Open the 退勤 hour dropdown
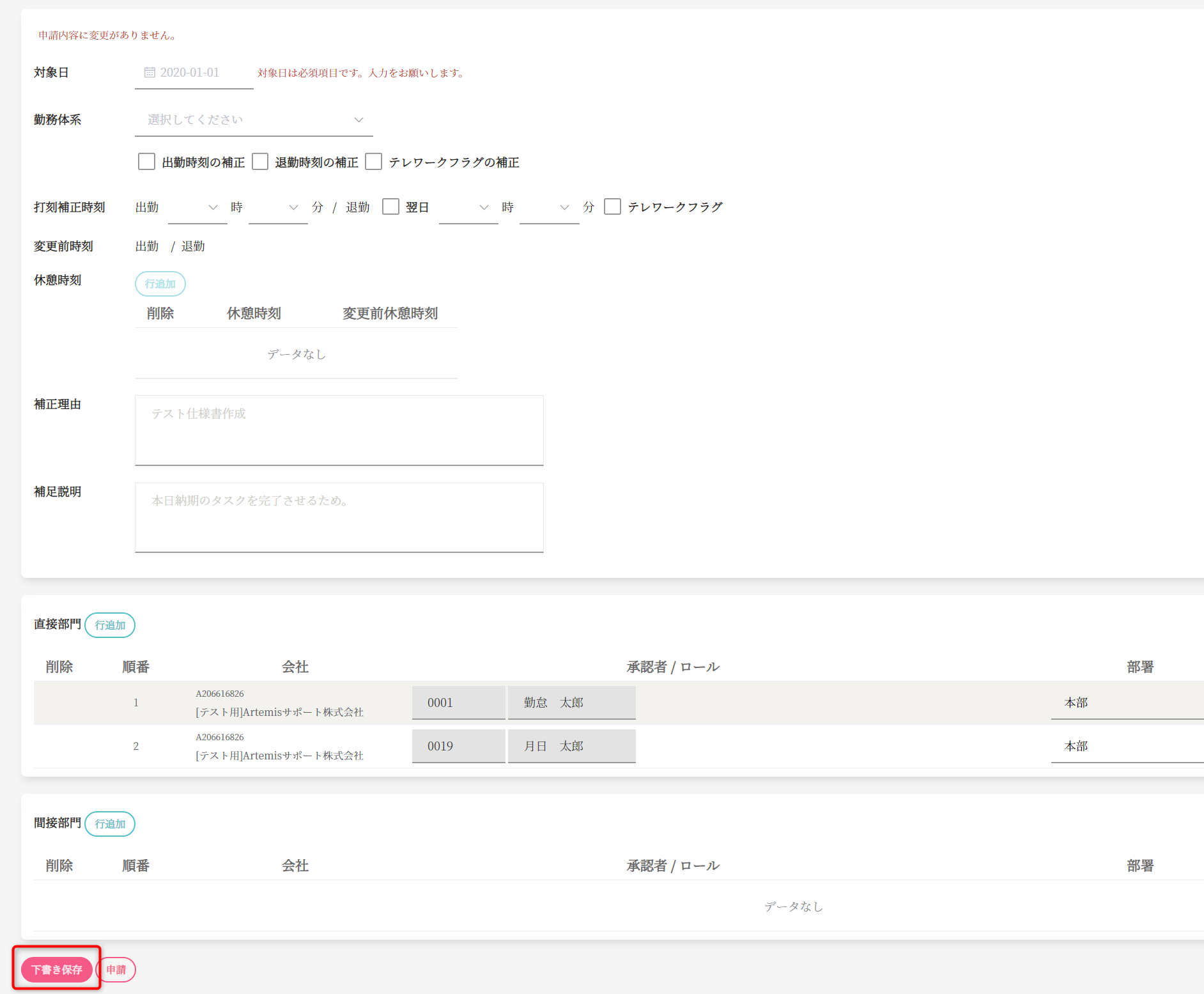The height and width of the screenshot is (994, 1204). pos(468,208)
